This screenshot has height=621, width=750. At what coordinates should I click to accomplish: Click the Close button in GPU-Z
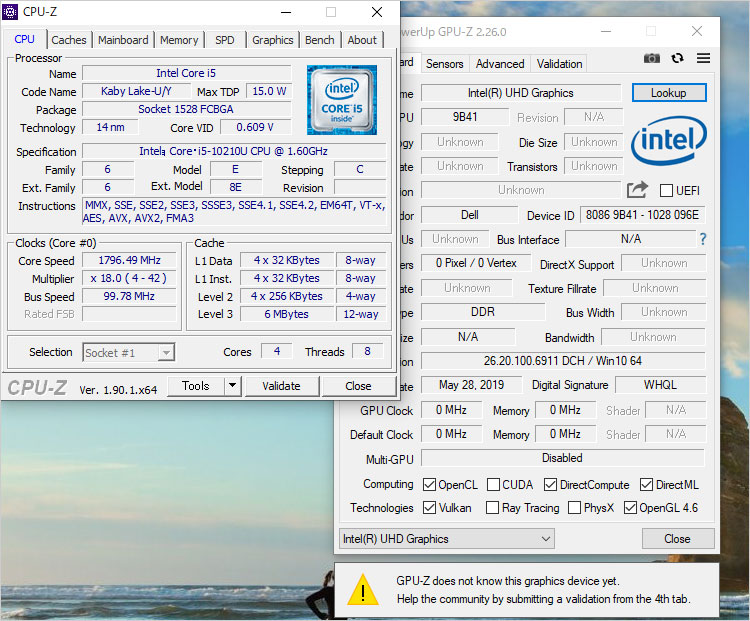(677, 539)
